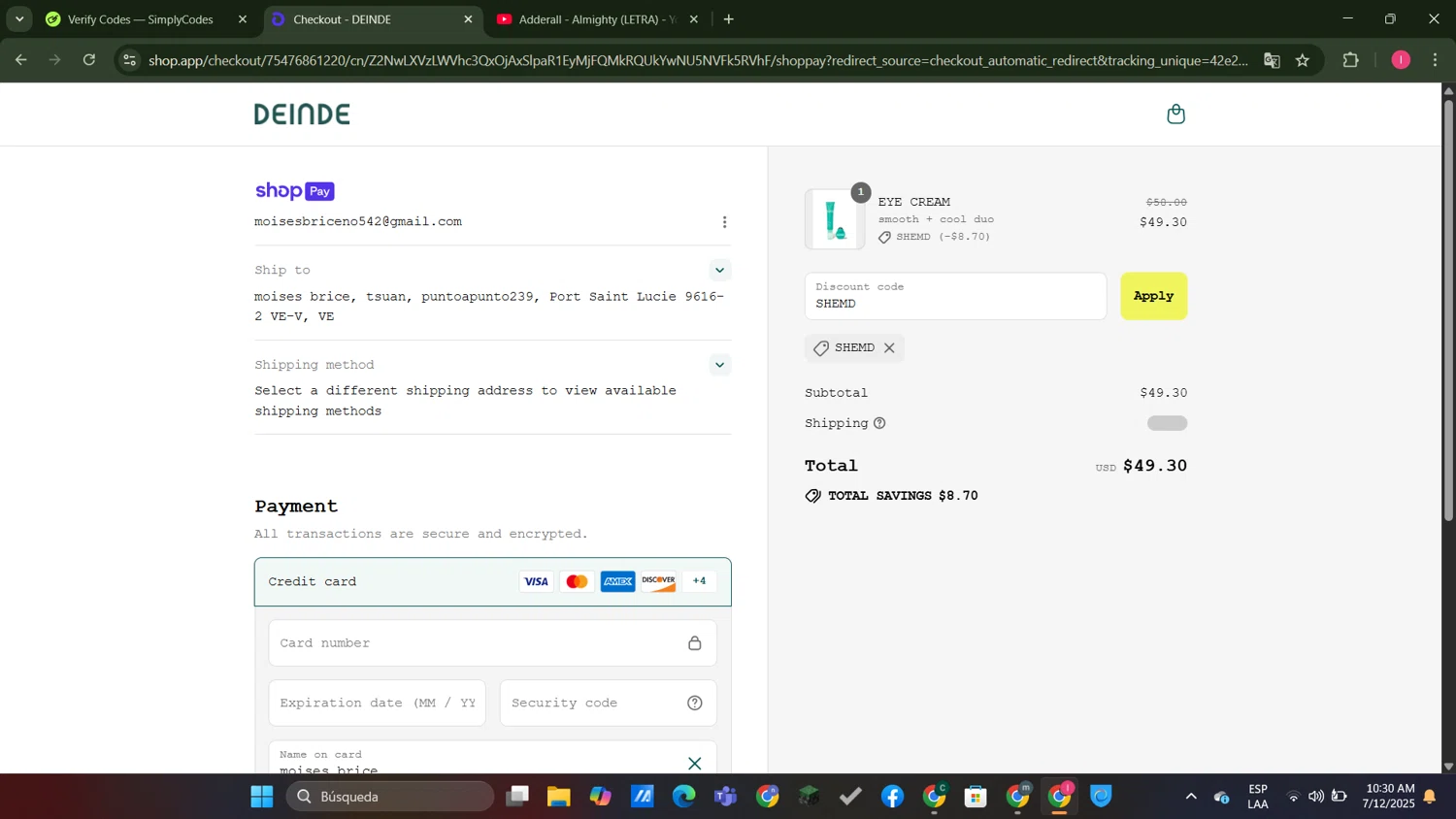Screen dimensions: 1456x819
Task: Click the Discover card logo
Action: point(658,582)
